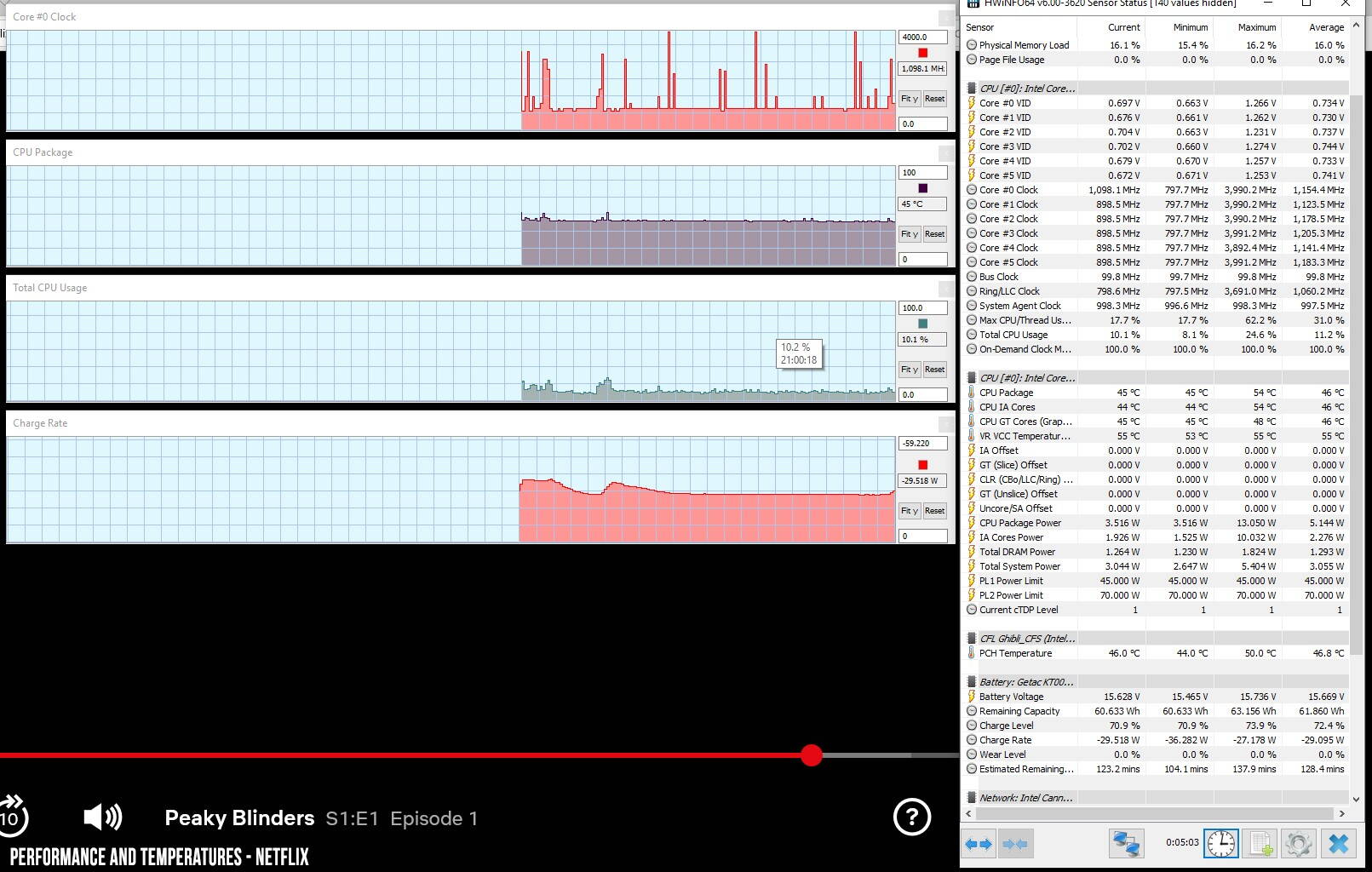
Task: Mute the Netflix volume speaker icon
Action: [x=102, y=817]
